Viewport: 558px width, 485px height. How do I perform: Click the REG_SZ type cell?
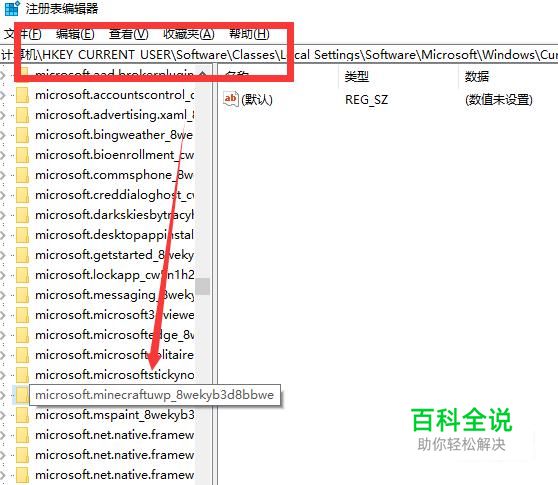[366, 100]
